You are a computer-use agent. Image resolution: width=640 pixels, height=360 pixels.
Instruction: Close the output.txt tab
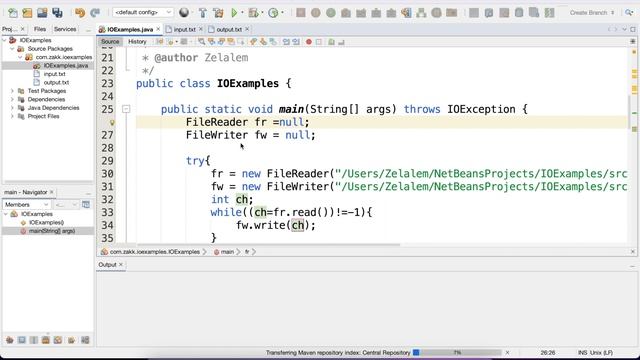(247, 29)
